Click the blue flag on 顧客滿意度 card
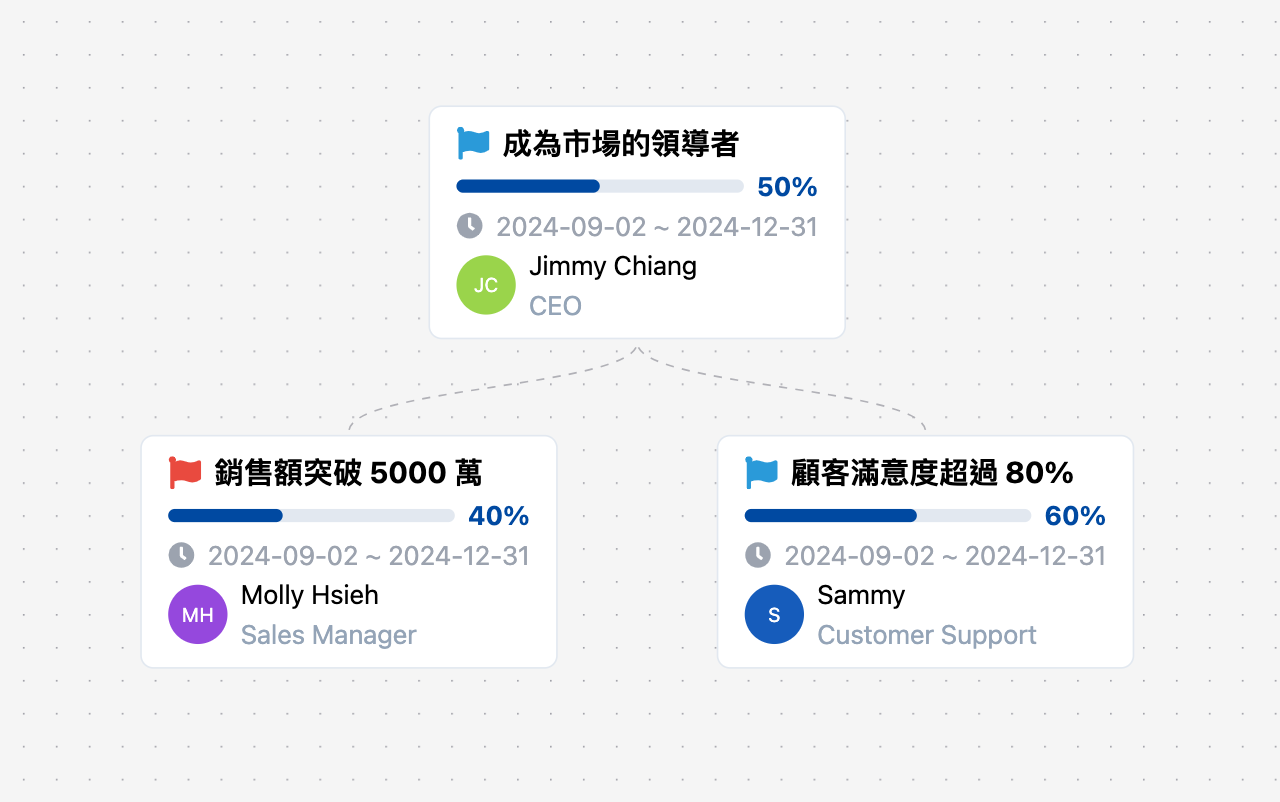Image resolution: width=1280 pixels, height=802 pixels. tap(761, 472)
